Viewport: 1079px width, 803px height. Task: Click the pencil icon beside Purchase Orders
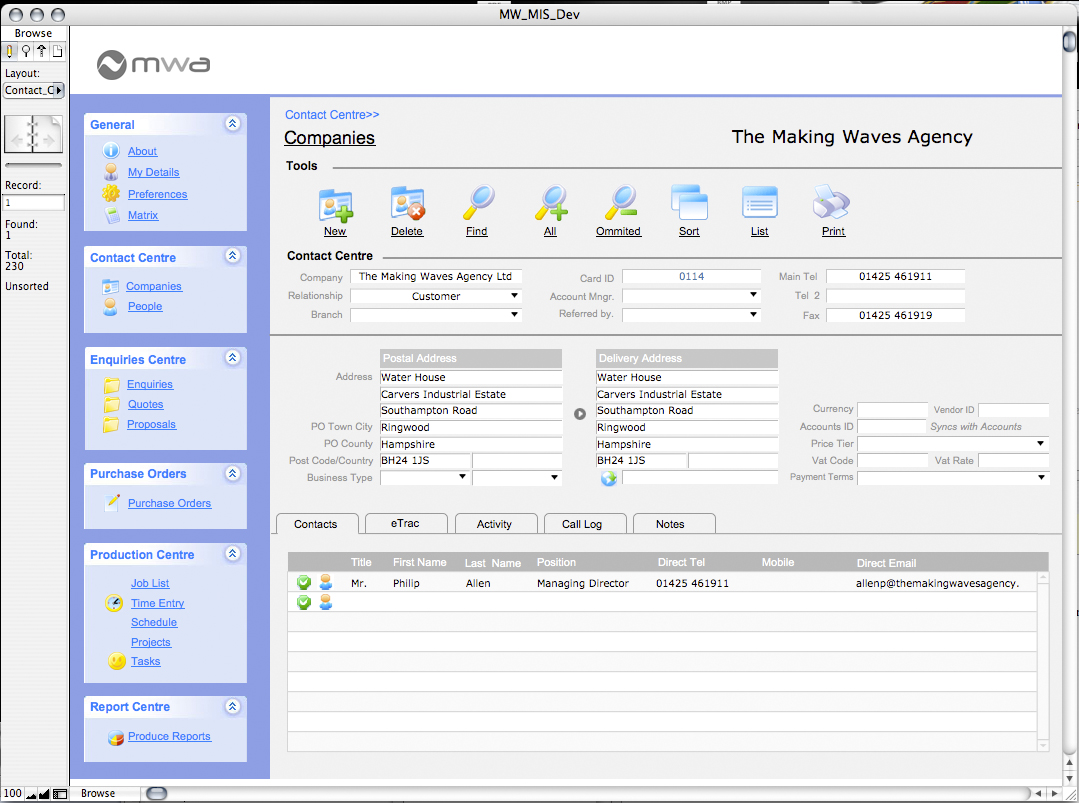tap(111, 503)
